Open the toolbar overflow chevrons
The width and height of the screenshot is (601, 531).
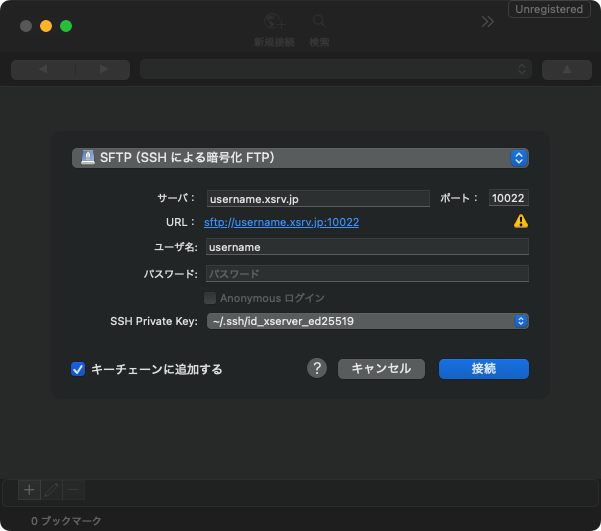[x=487, y=21]
